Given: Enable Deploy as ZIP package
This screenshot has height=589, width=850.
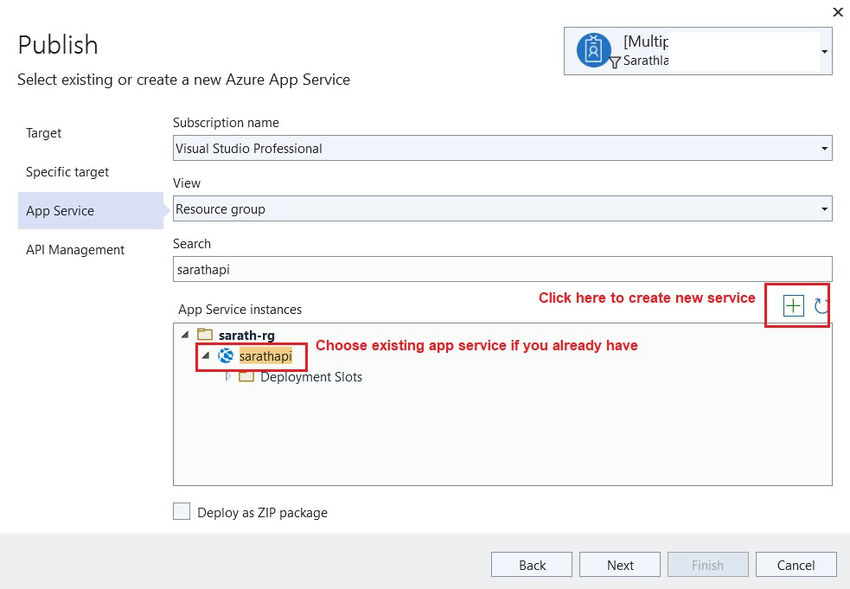Looking at the screenshot, I should pos(181,511).
